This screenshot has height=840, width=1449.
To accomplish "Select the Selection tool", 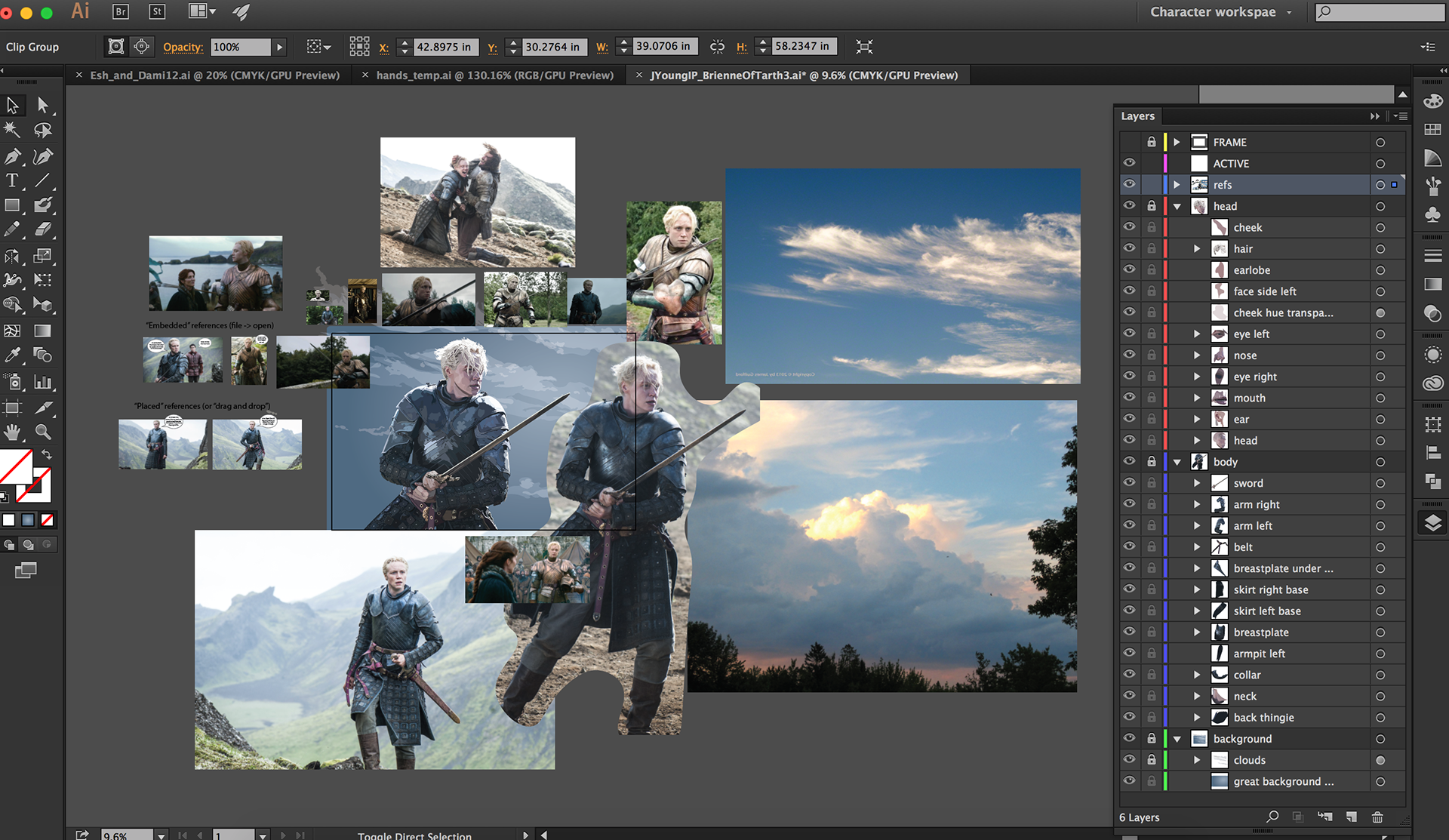I will (13, 106).
